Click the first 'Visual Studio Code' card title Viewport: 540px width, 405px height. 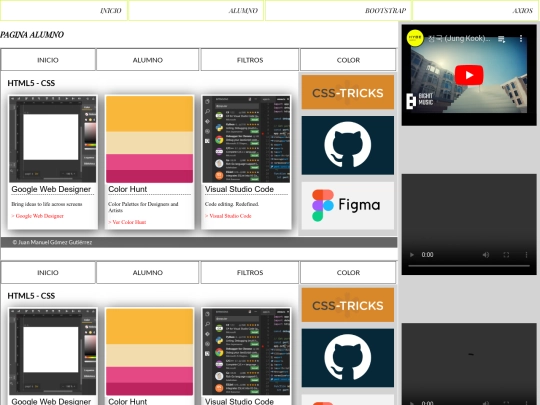click(x=239, y=189)
